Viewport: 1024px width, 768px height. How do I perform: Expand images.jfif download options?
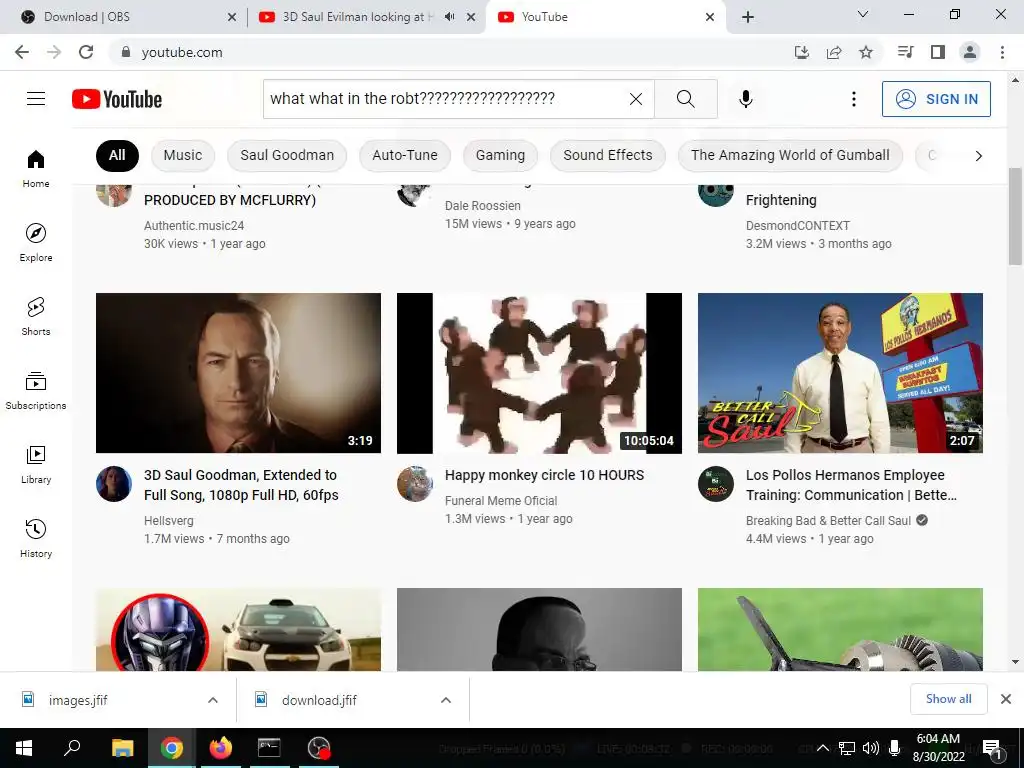(x=213, y=700)
